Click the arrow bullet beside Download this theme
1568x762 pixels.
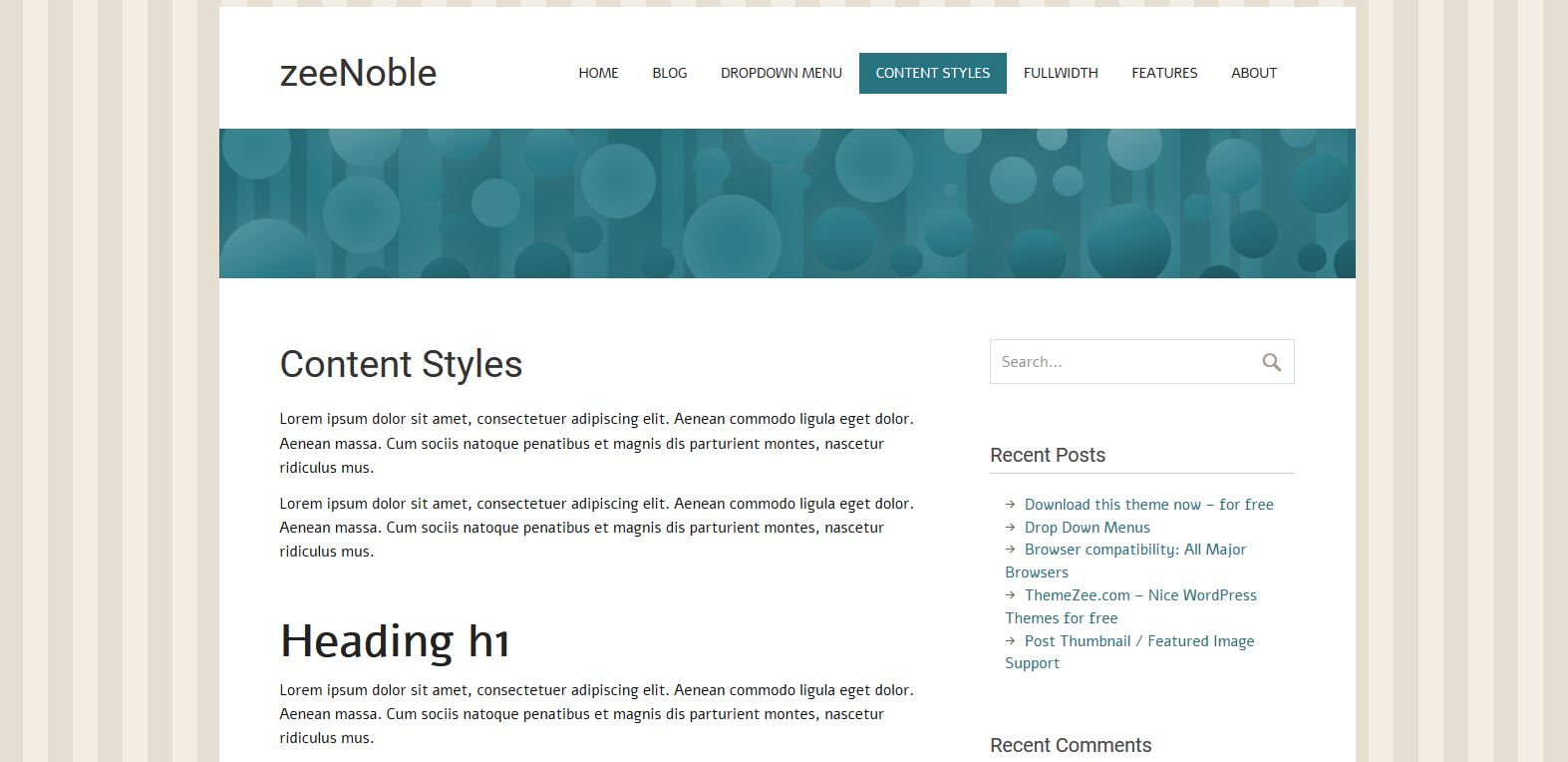tap(1010, 505)
